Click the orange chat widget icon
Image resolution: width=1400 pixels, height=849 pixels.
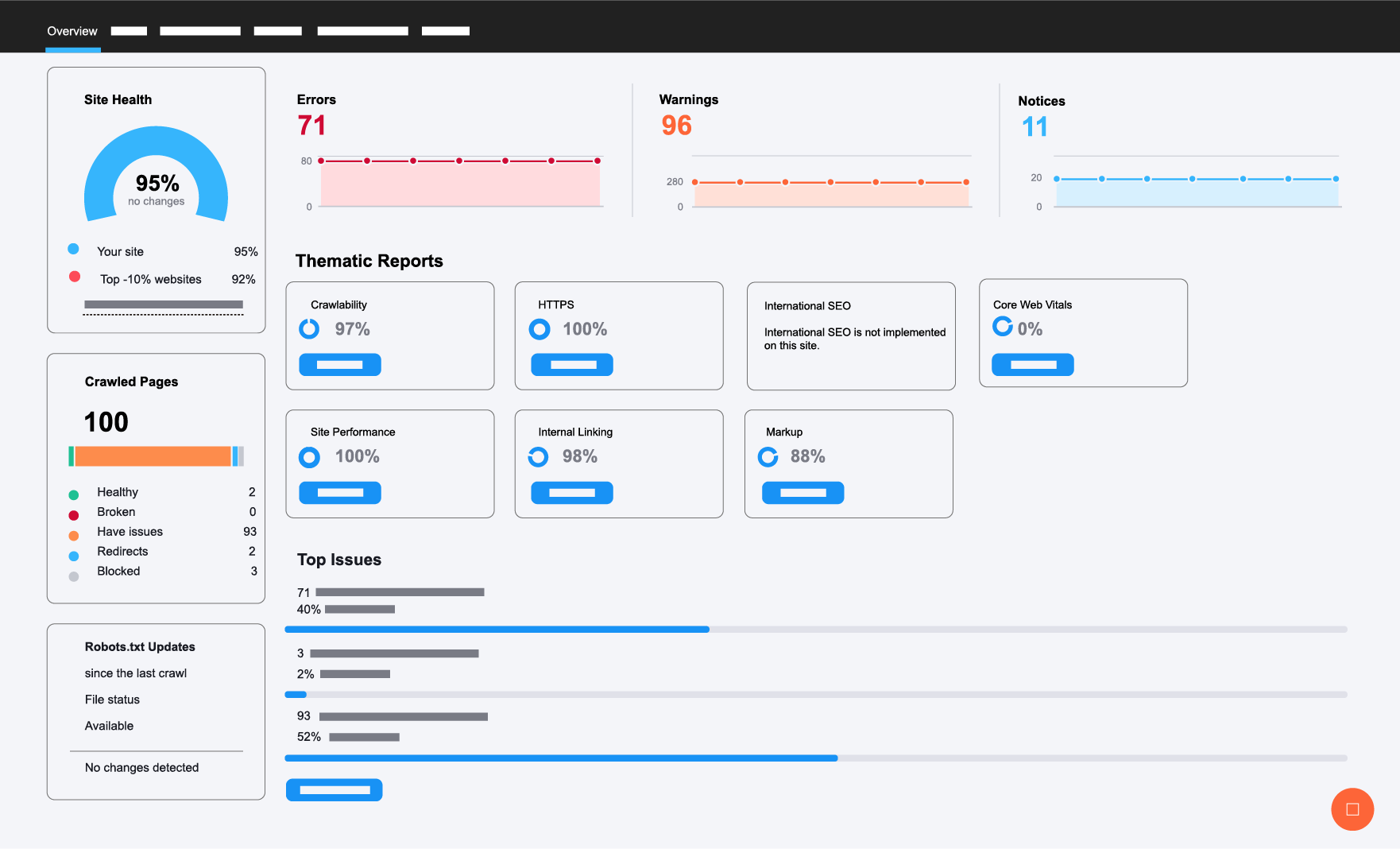(x=1352, y=809)
